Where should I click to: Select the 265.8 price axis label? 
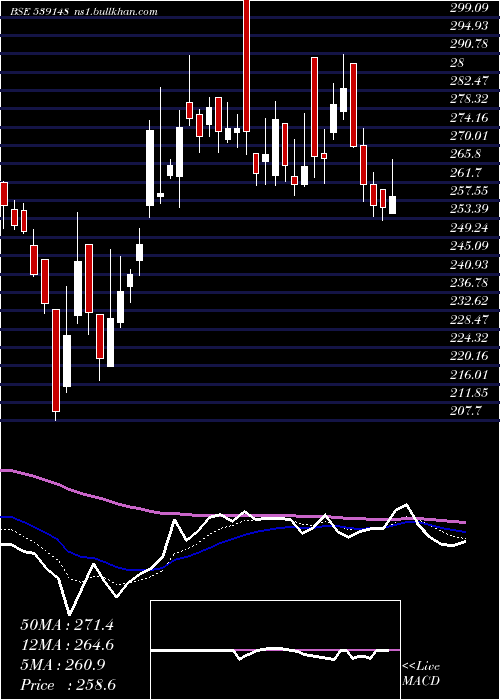[x=466, y=154]
